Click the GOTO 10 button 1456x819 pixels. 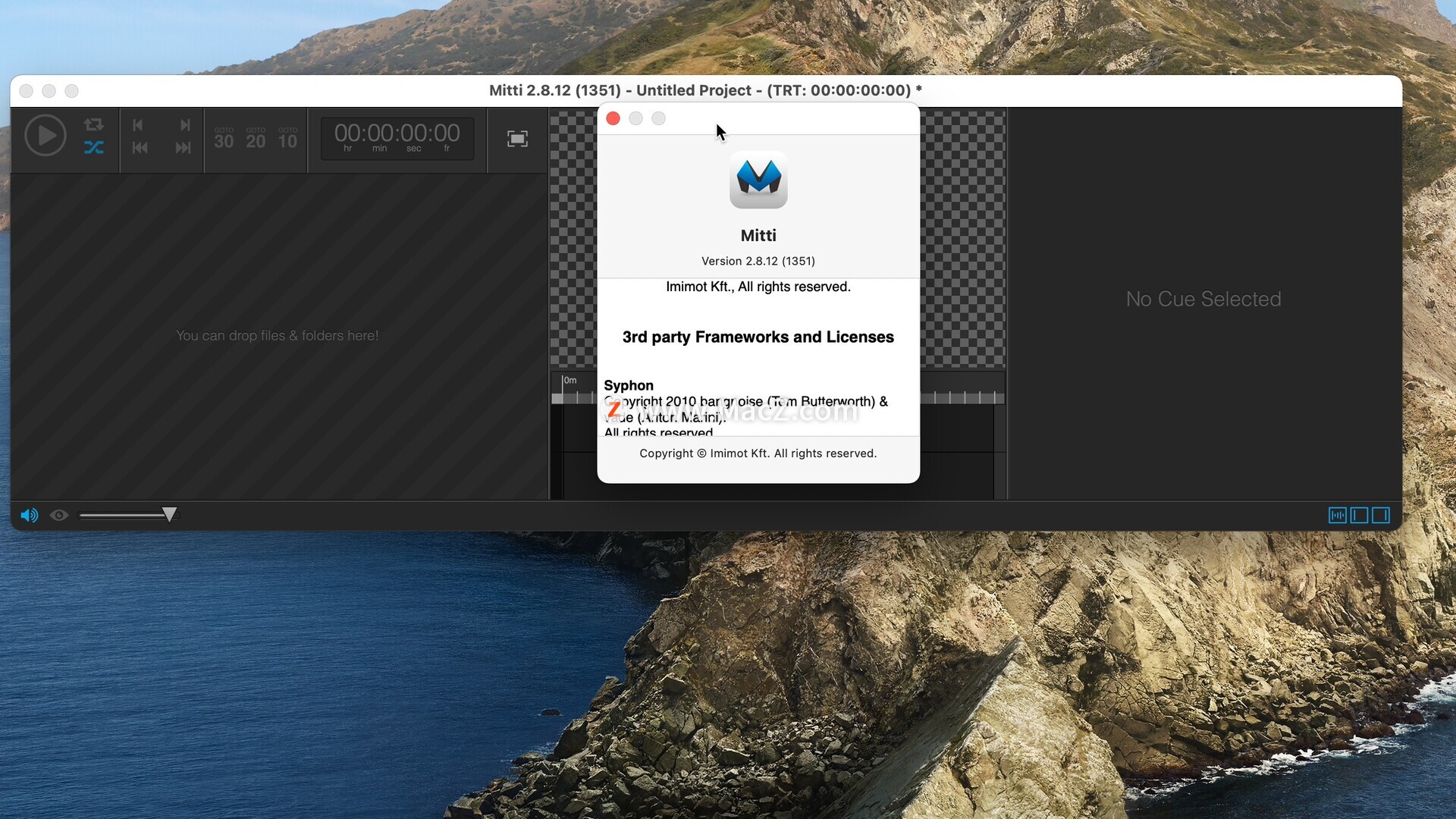(287, 138)
